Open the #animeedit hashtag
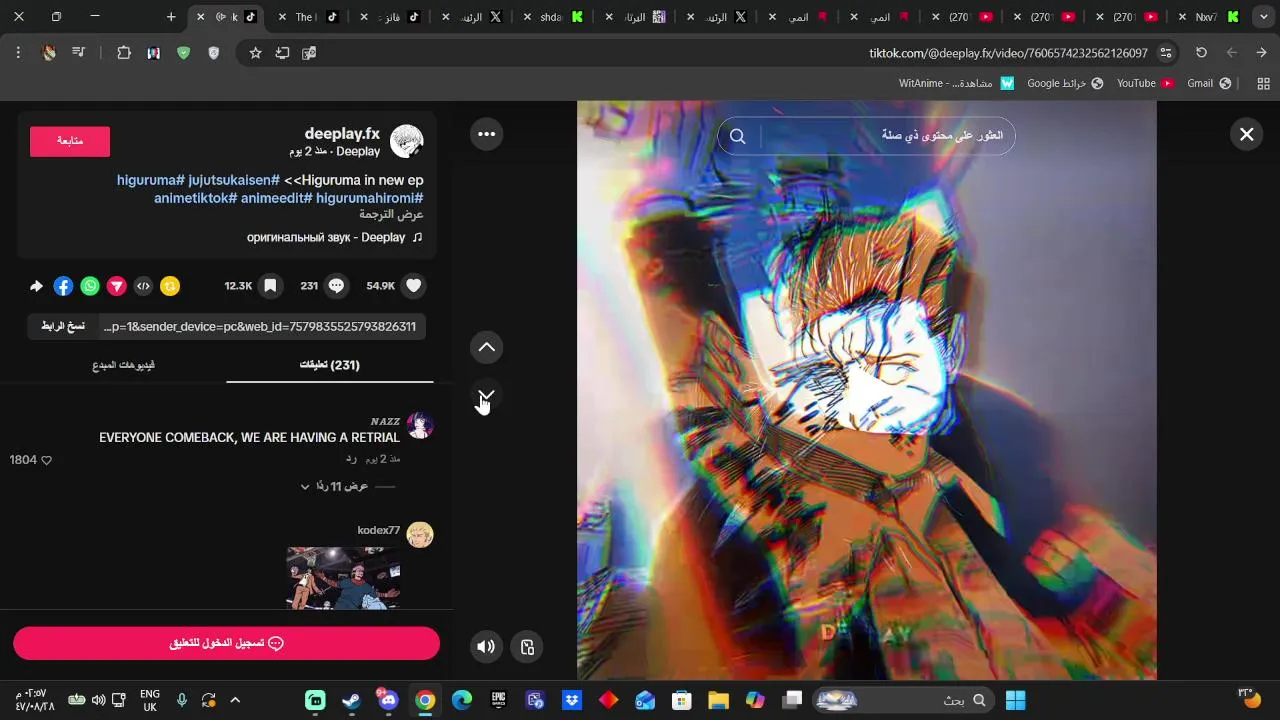 coord(276,198)
